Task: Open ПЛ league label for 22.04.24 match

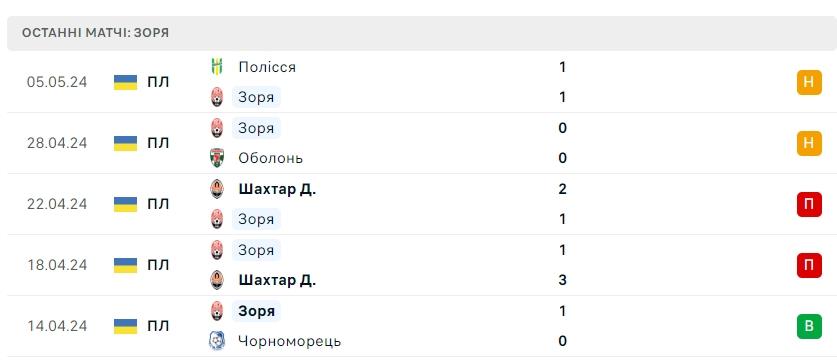Action: pos(158,204)
